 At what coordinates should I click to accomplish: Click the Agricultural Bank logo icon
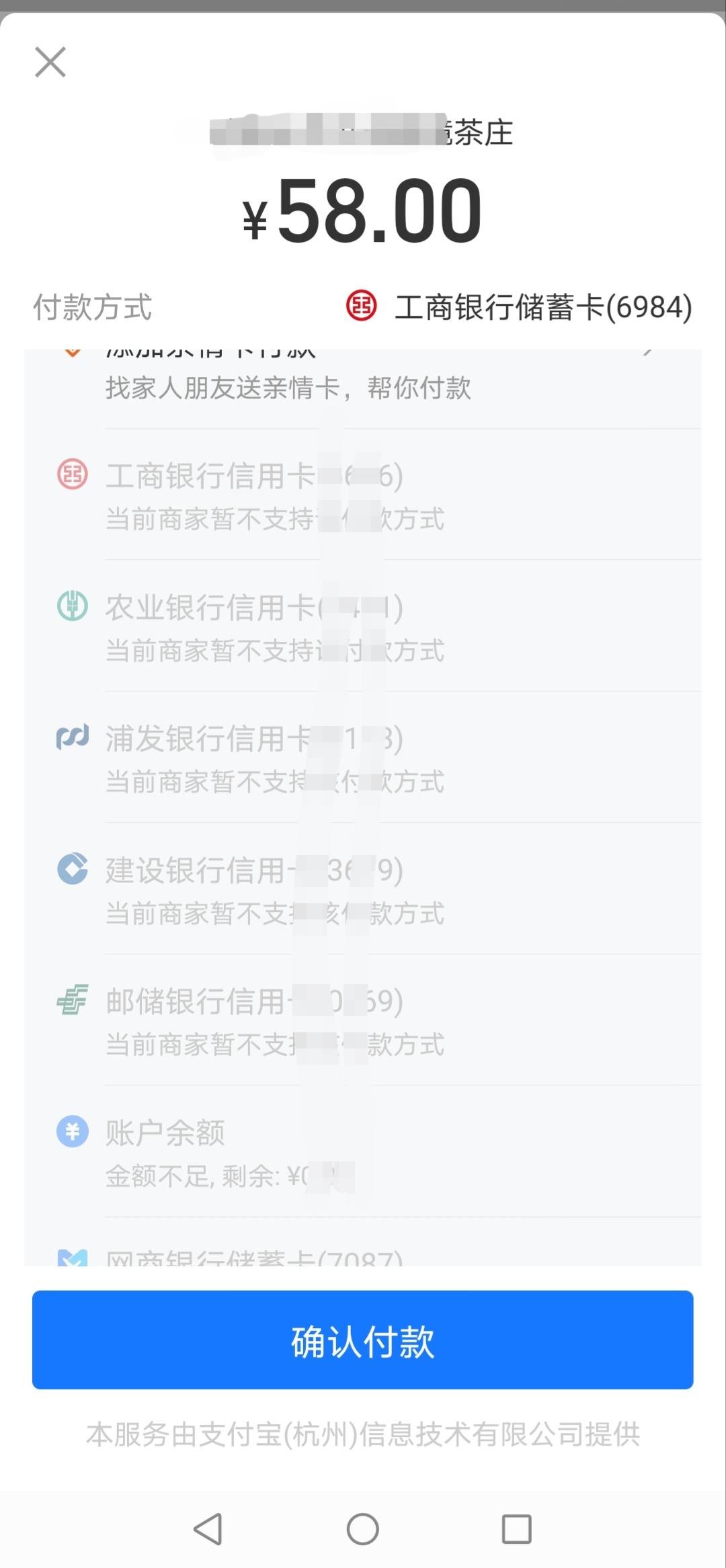(73, 606)
